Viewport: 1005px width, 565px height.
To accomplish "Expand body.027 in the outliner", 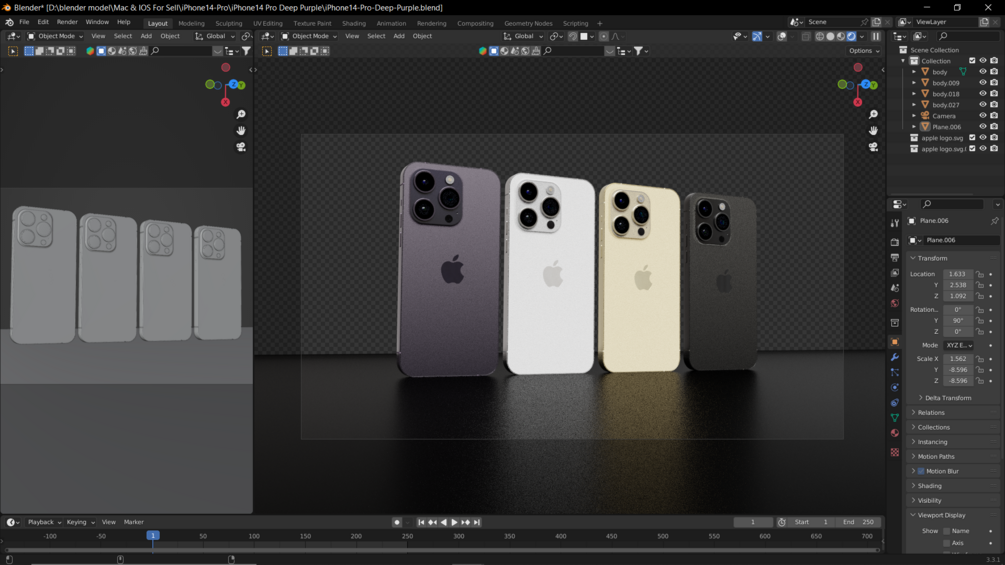I will click(914, 104).
